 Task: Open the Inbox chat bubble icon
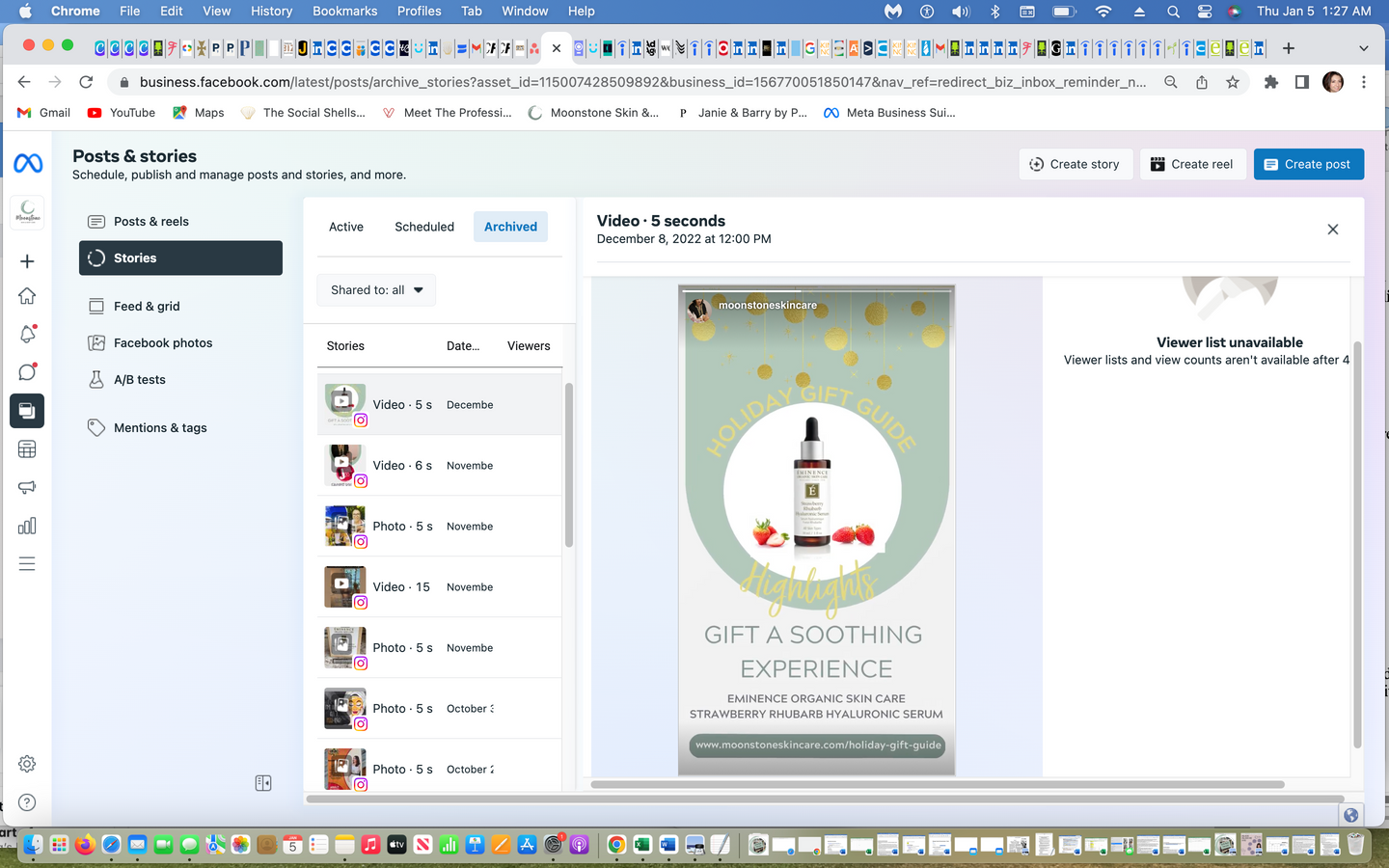(27, 372)
